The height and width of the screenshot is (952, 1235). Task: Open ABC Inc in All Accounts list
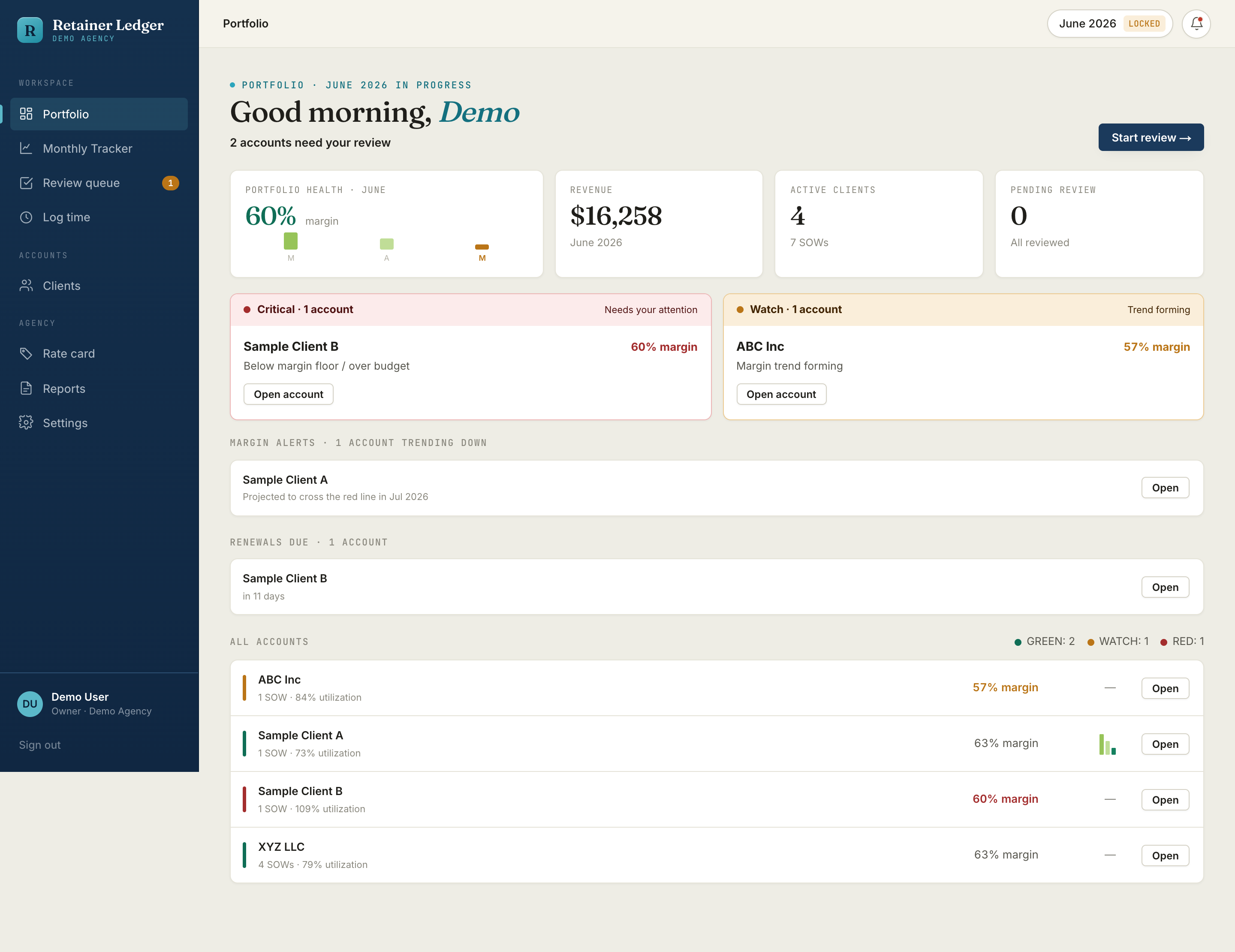1165,688
